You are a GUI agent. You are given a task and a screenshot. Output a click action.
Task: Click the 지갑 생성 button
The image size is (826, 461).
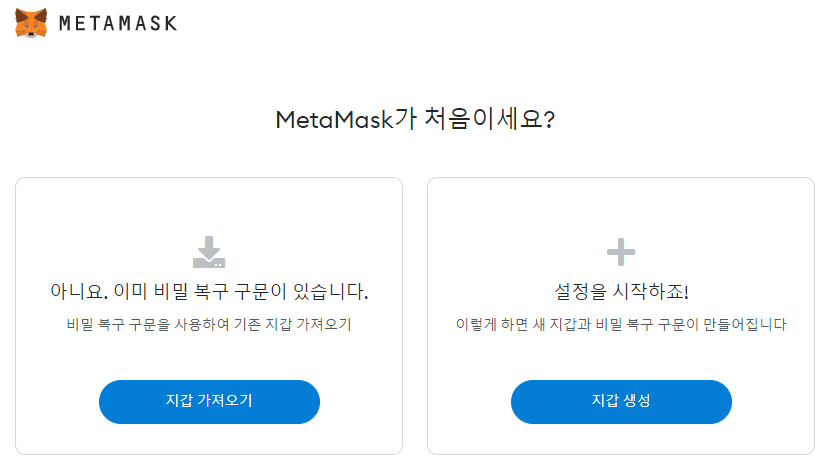621,401
